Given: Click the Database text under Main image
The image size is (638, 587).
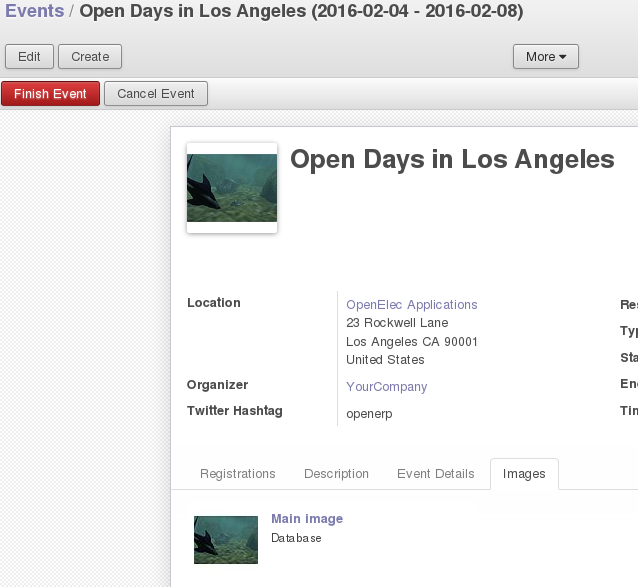Looking at the screenshot, I should [x=296, y=538].
